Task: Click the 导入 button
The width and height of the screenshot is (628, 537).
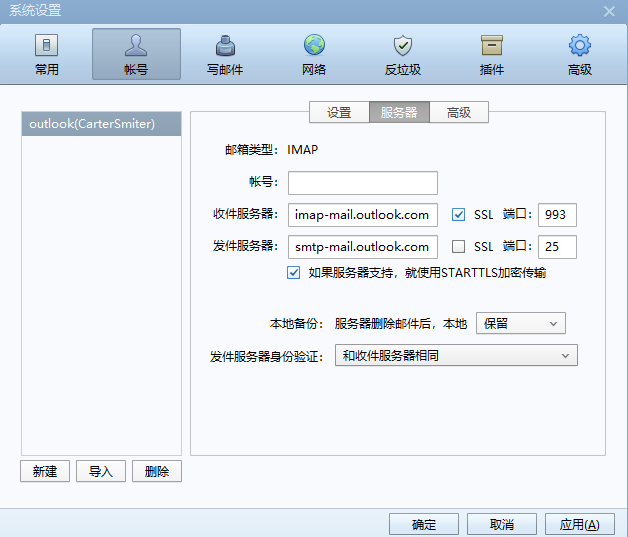Action: click(101, 471)
